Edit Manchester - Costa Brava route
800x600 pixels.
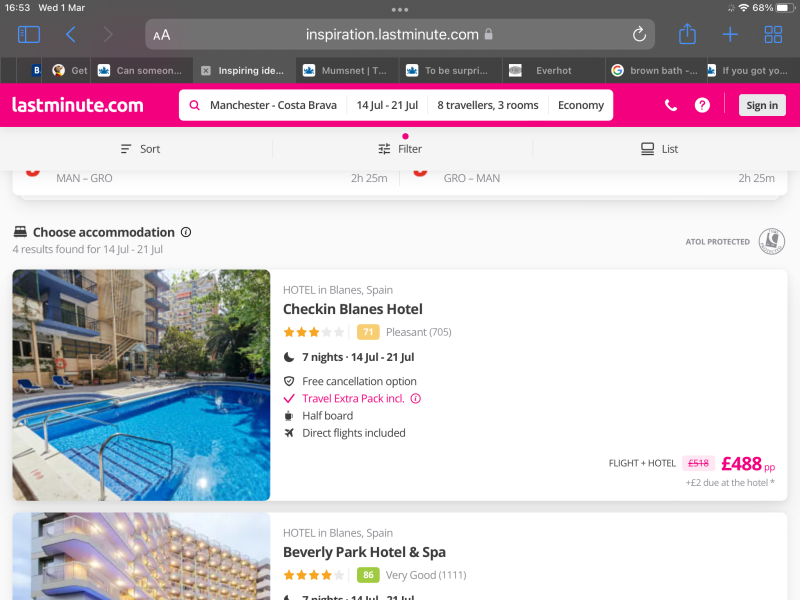click(x=273, y=105)
